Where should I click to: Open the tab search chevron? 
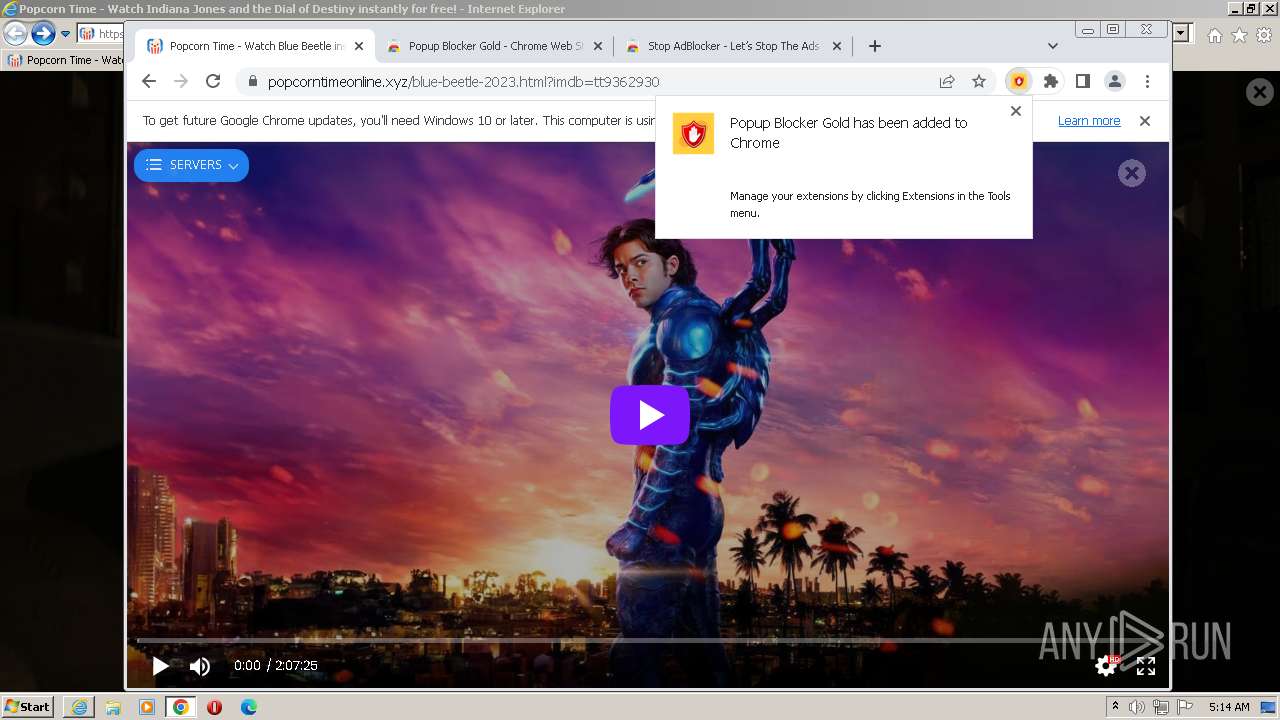[1052, 46]
